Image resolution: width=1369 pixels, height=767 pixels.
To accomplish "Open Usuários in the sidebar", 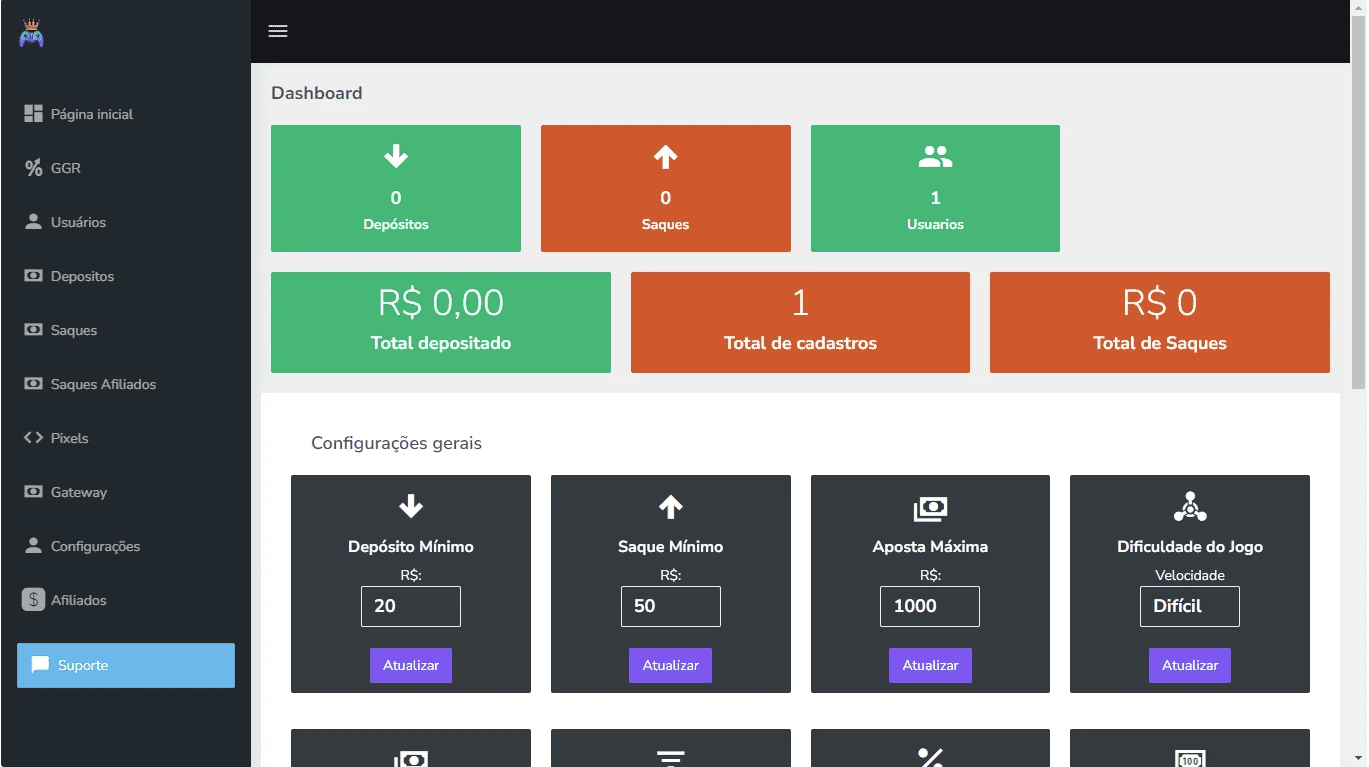I will 78,222.
